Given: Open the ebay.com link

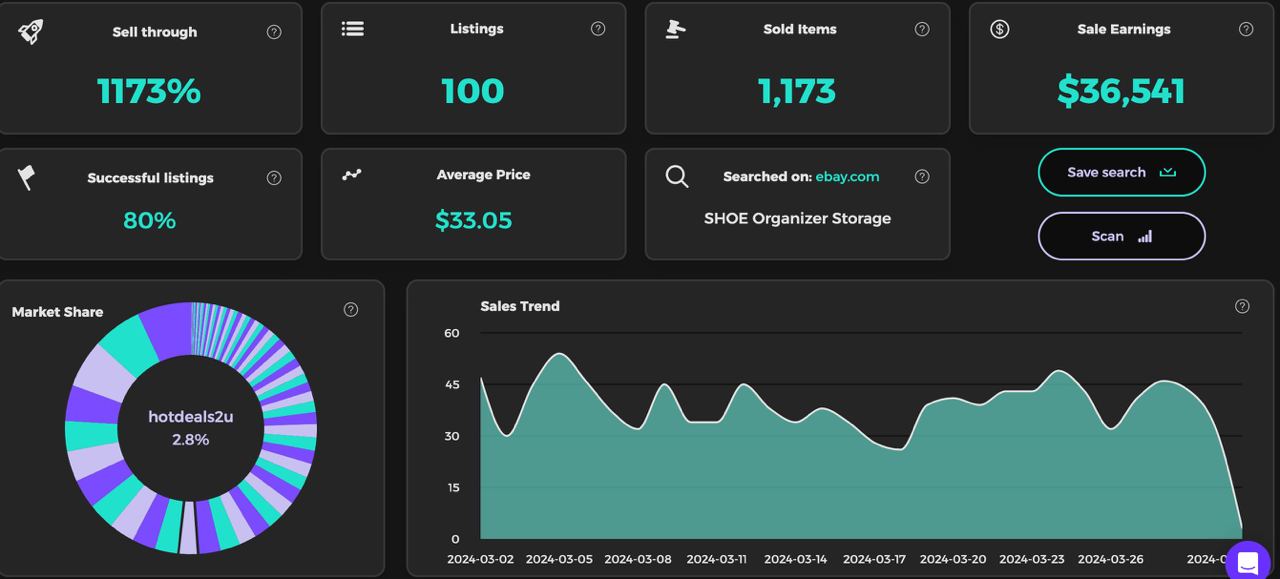Looking at the screenshot, I should [x=847, y=177].
